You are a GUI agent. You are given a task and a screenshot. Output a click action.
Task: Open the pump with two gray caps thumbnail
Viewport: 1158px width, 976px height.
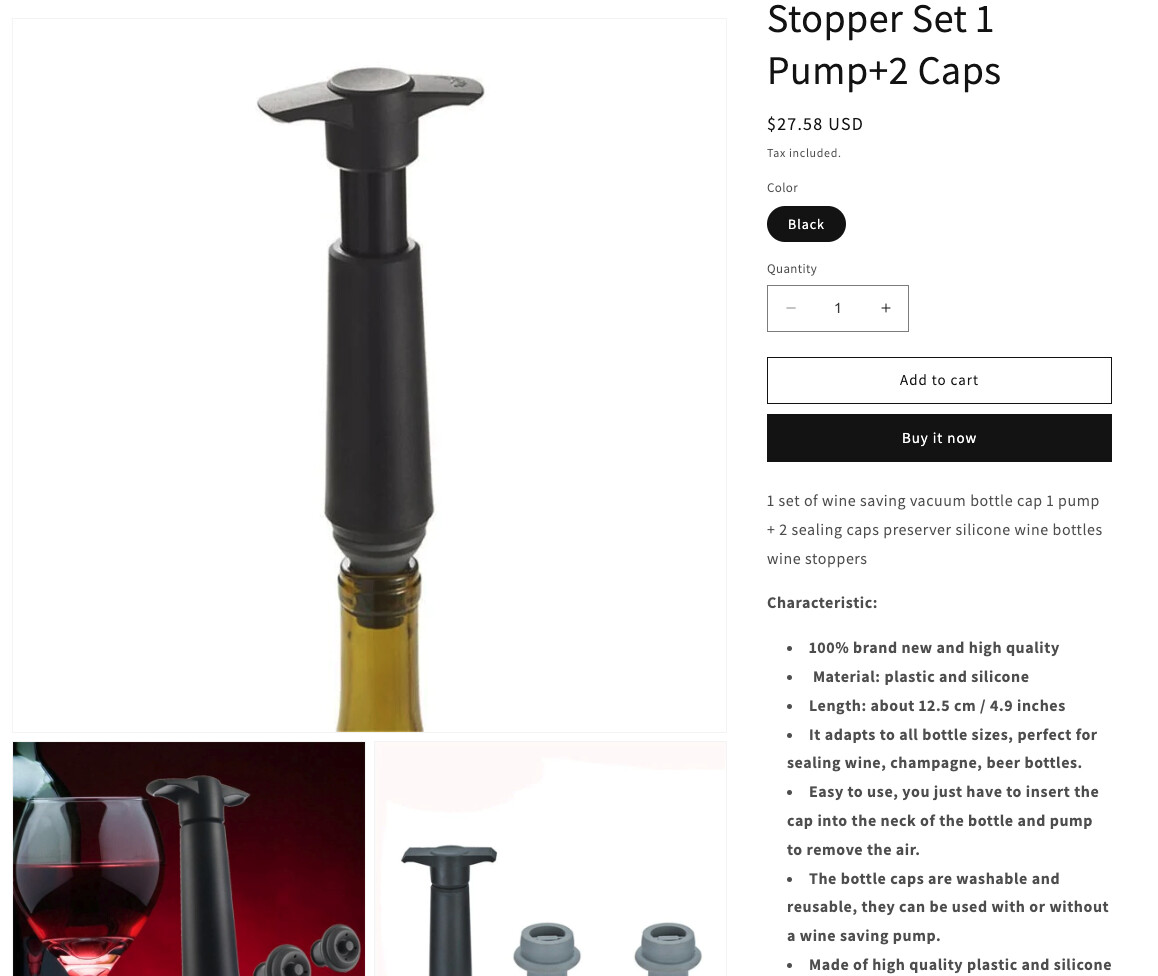pyautogui.click(x=550, y=859)
